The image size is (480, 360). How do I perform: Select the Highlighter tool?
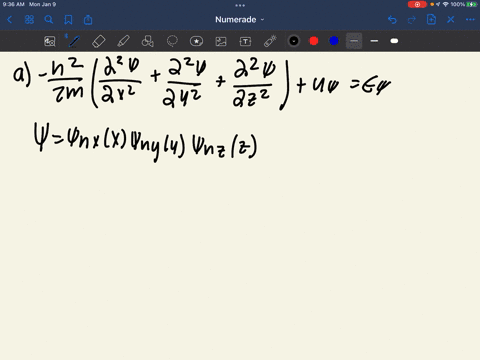pos(123,41)
